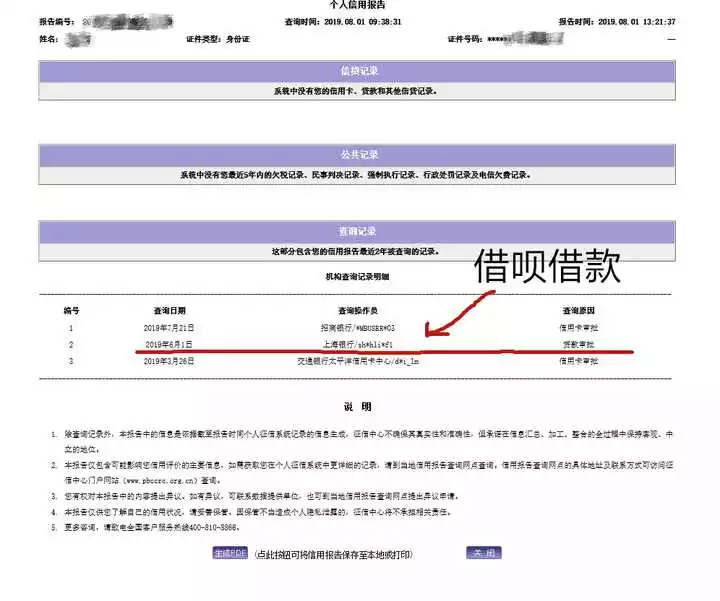Select the date 2019年3月26日

click(169, 361)
